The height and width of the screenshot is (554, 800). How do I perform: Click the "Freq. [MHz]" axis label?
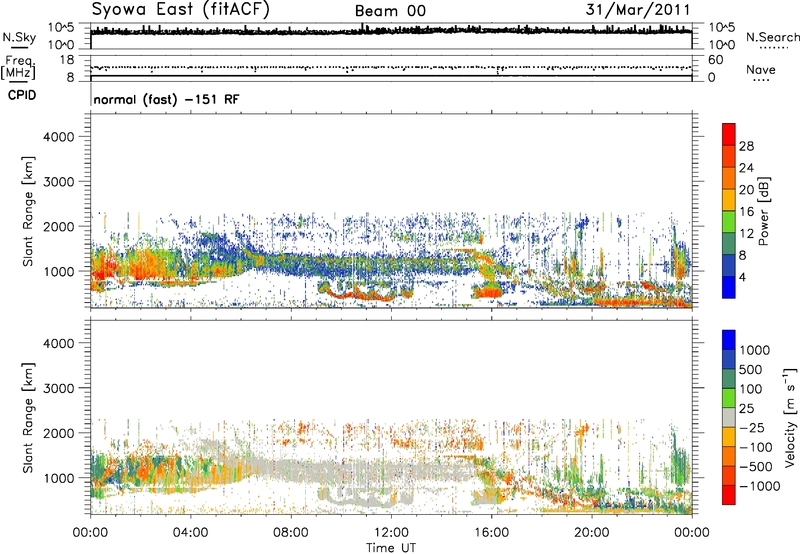pos(19,67)
